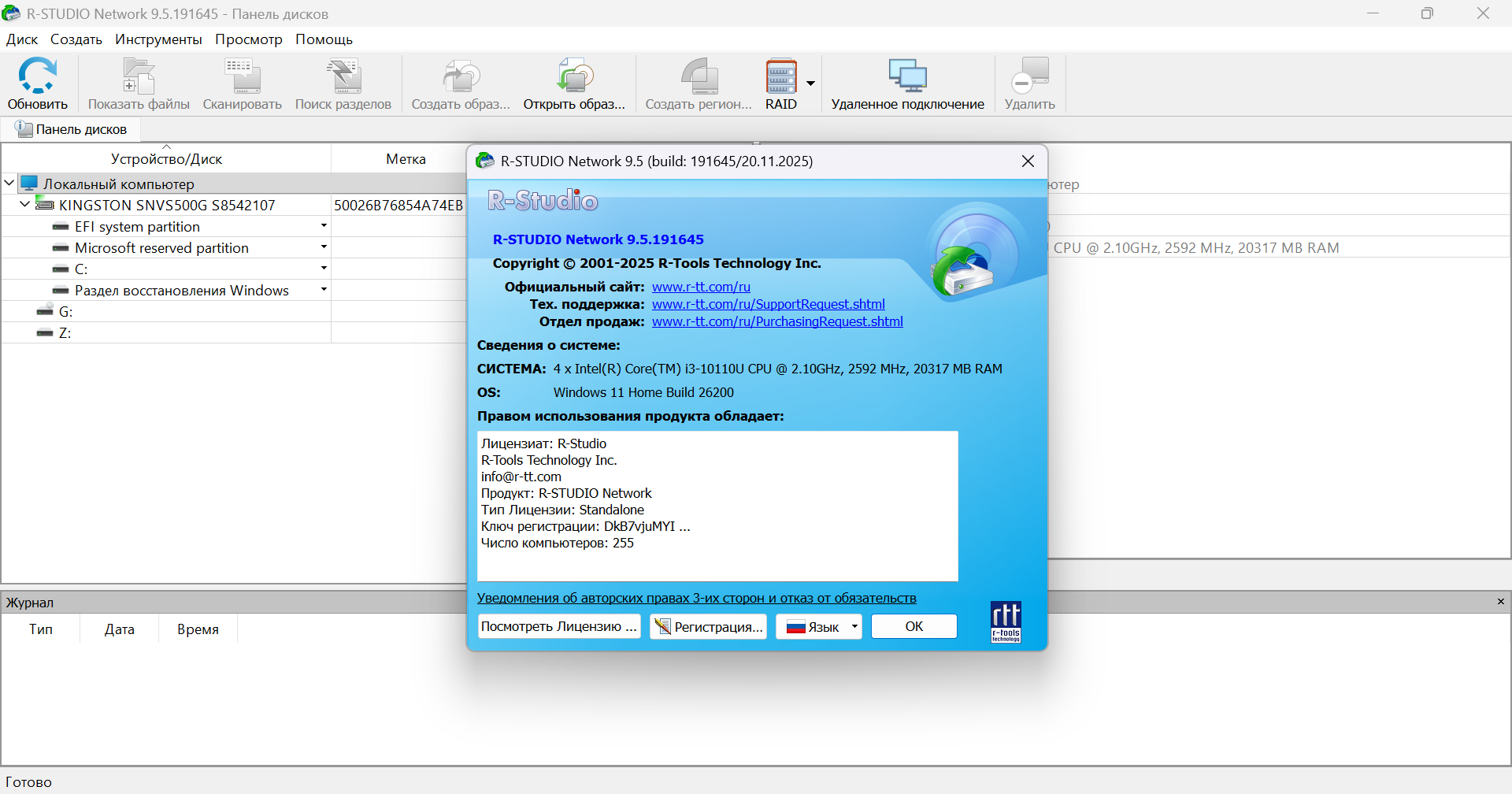Click the Сканировать scan icon
The height and width of the screenshot is (794, 1512).
pyautogui.click(x=242, y=76)
